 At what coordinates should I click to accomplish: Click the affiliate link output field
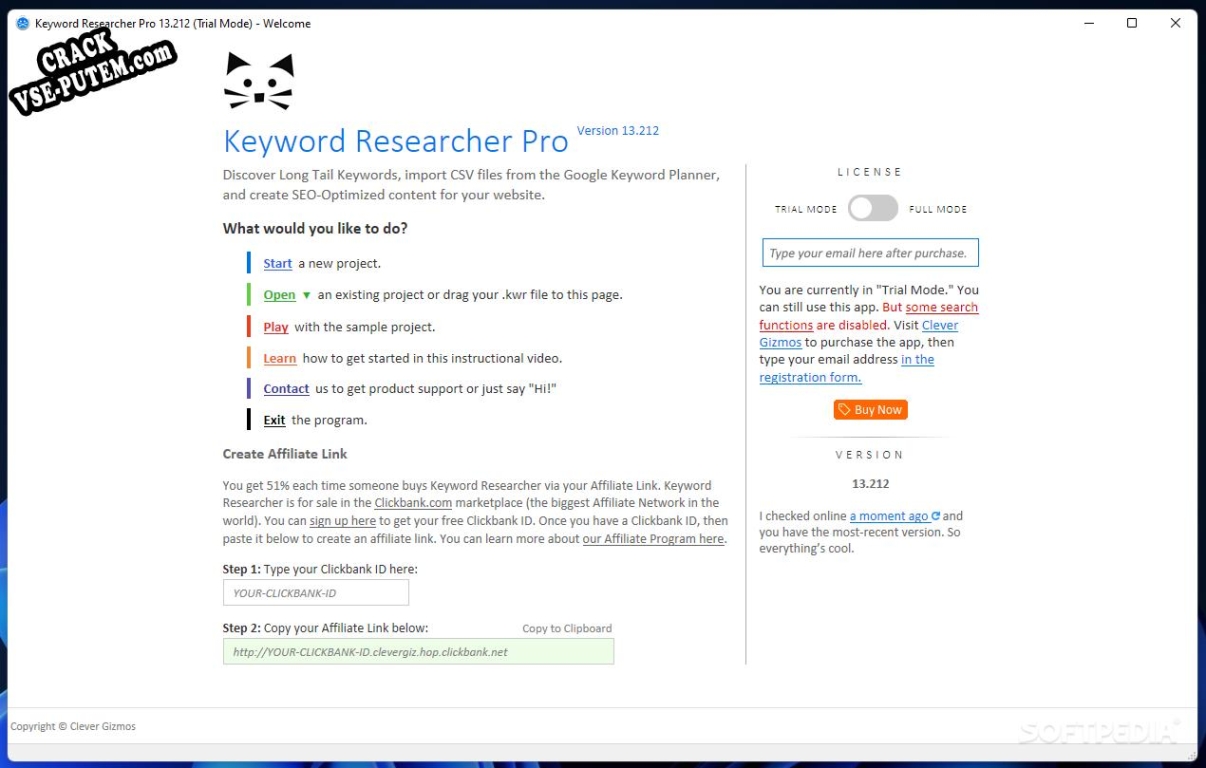(x=418, y=652)
